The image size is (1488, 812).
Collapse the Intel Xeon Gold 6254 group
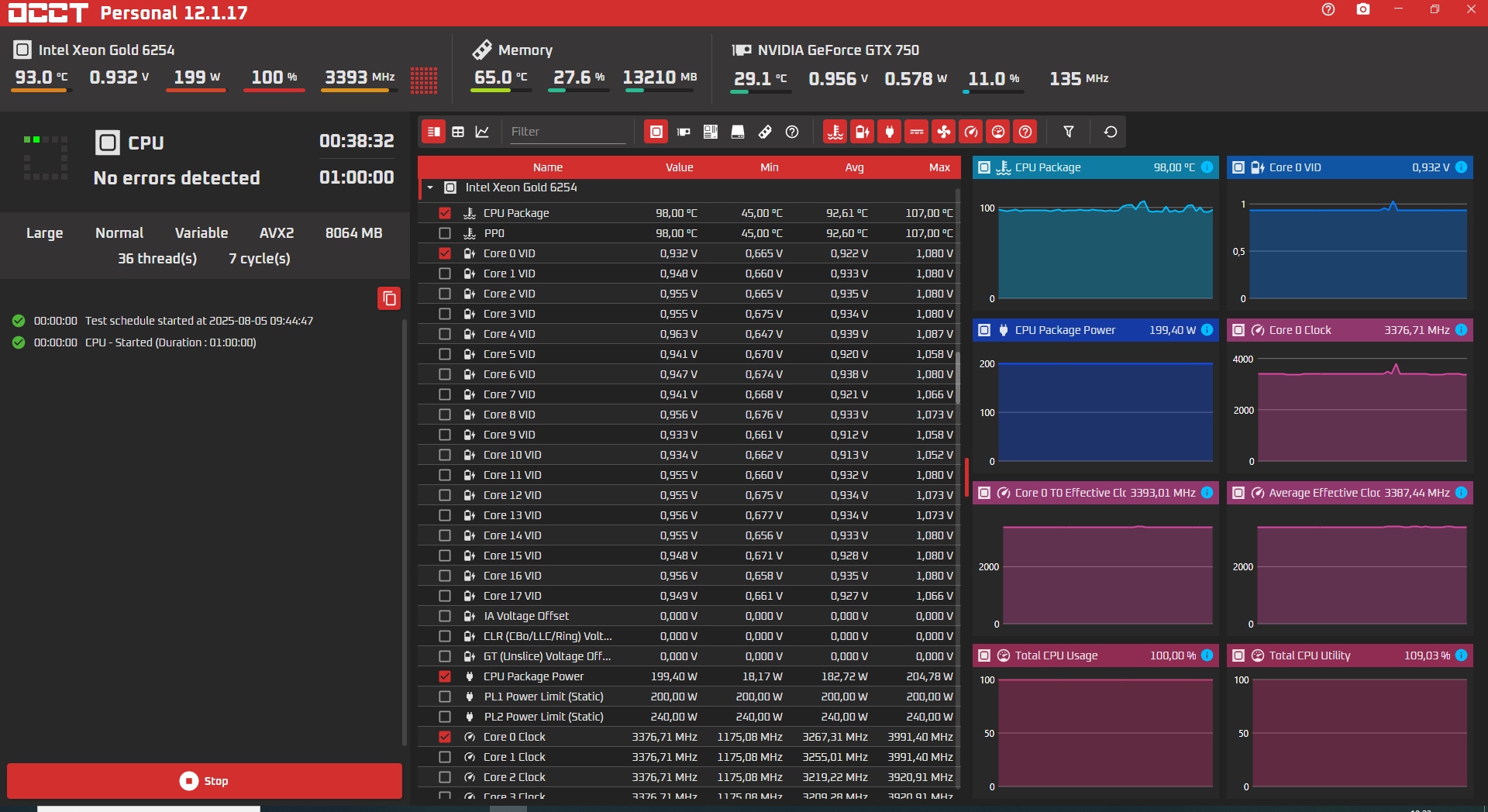430,188
